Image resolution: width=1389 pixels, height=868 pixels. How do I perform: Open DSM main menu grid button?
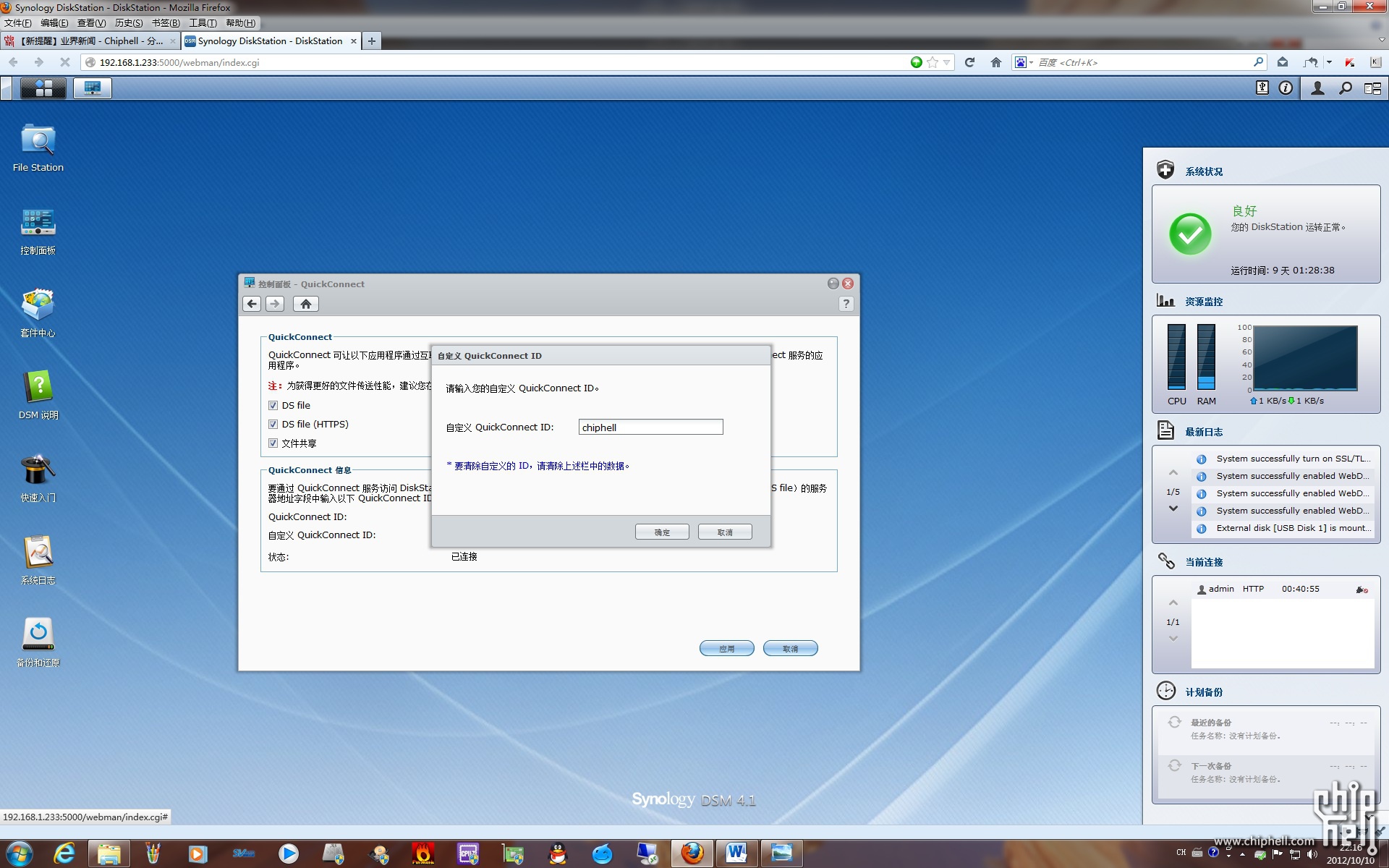click(43, 88)
